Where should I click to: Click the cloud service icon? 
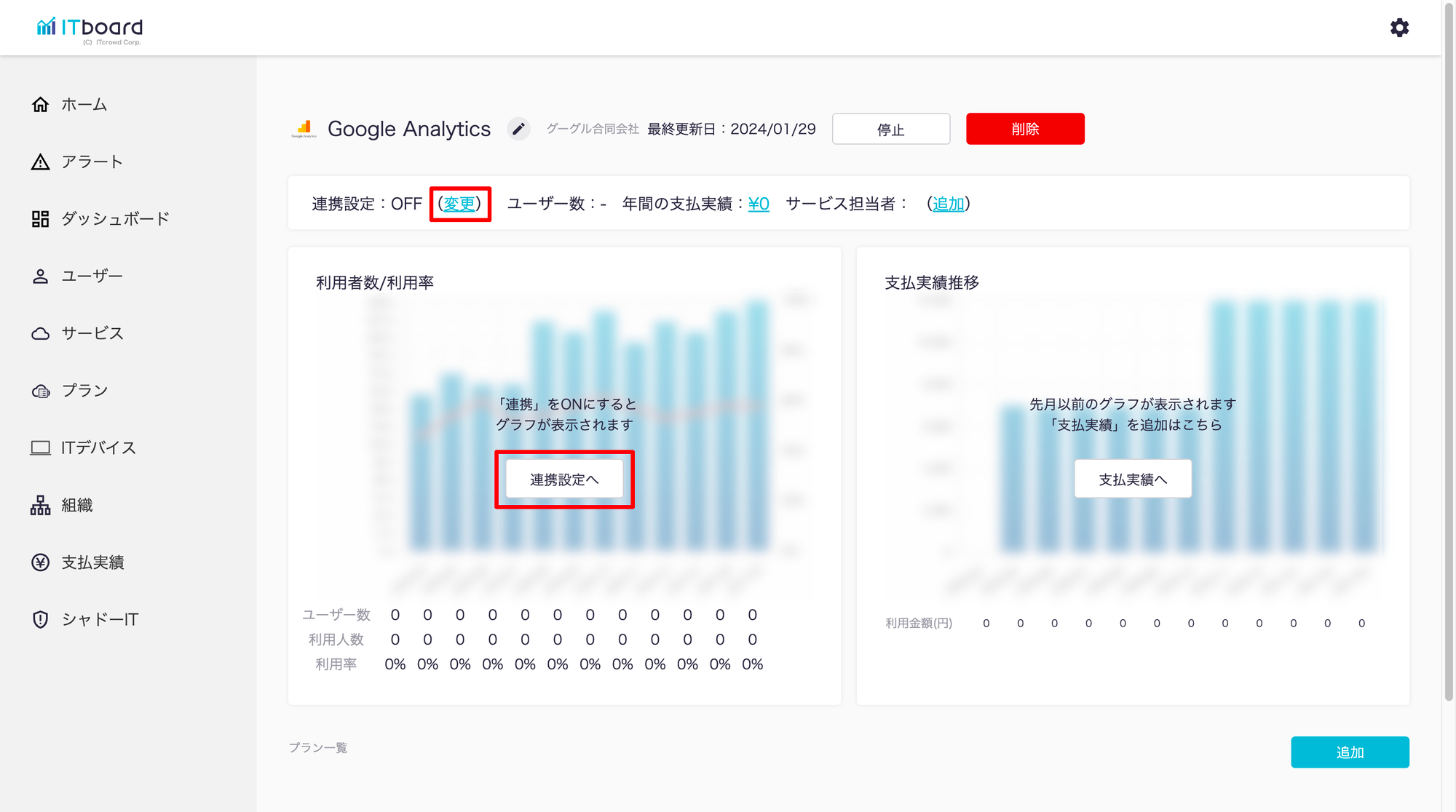41,333
